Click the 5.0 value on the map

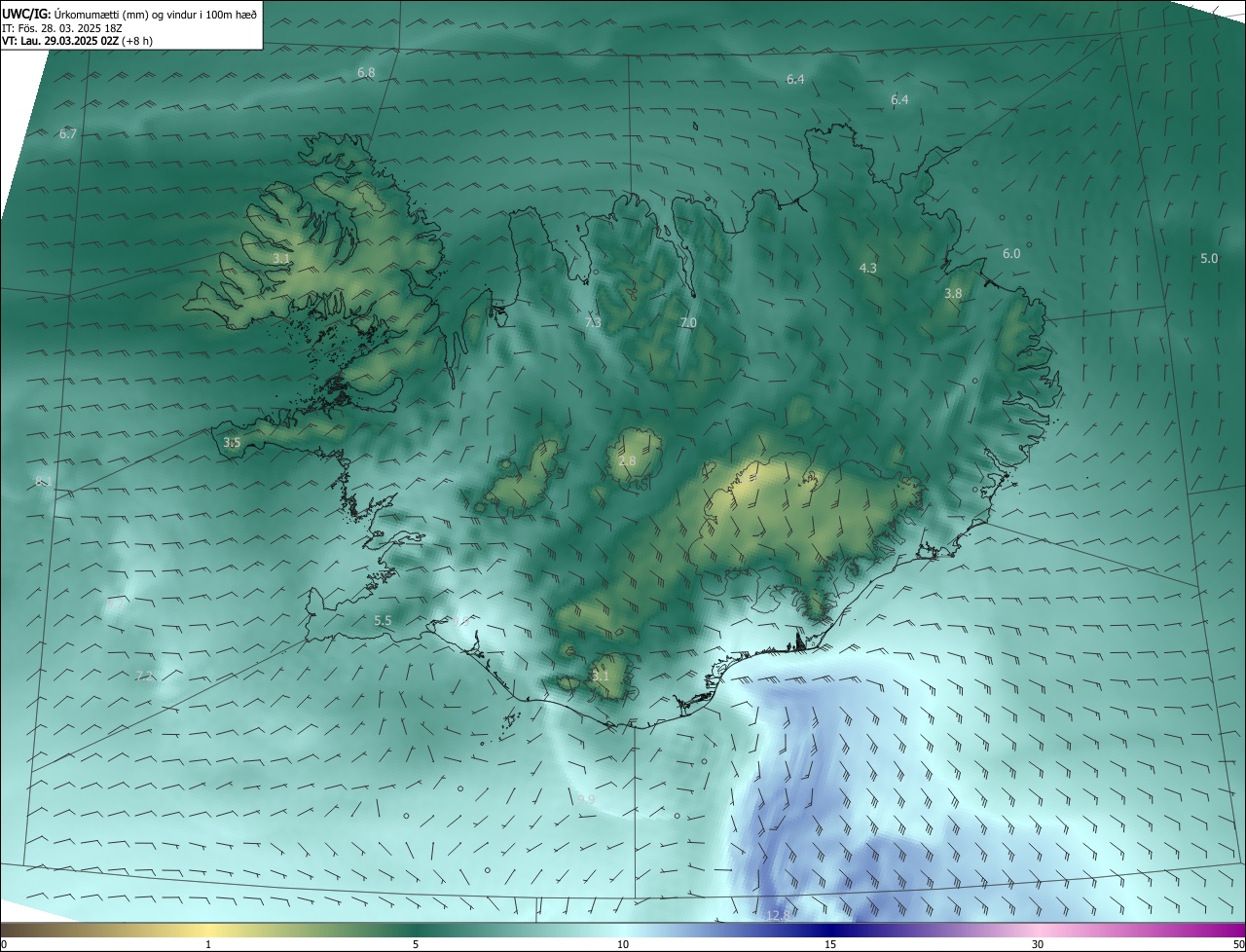coord(1208,258)
